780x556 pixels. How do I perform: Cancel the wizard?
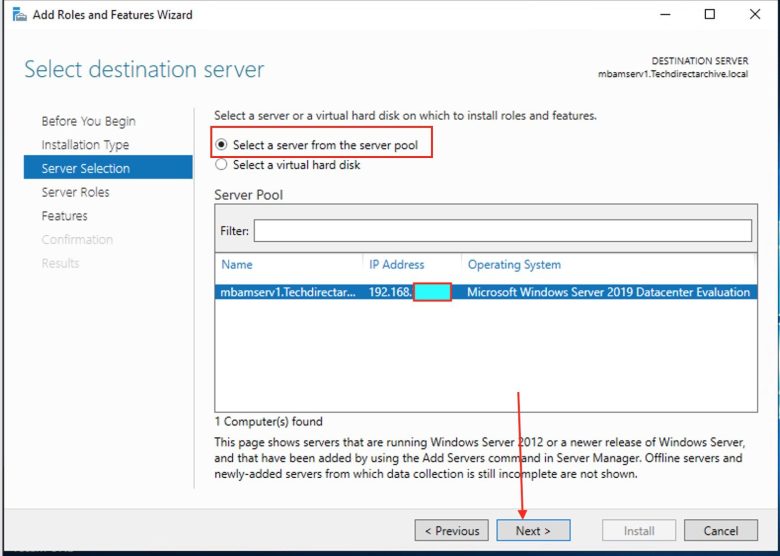pos(721,531)
